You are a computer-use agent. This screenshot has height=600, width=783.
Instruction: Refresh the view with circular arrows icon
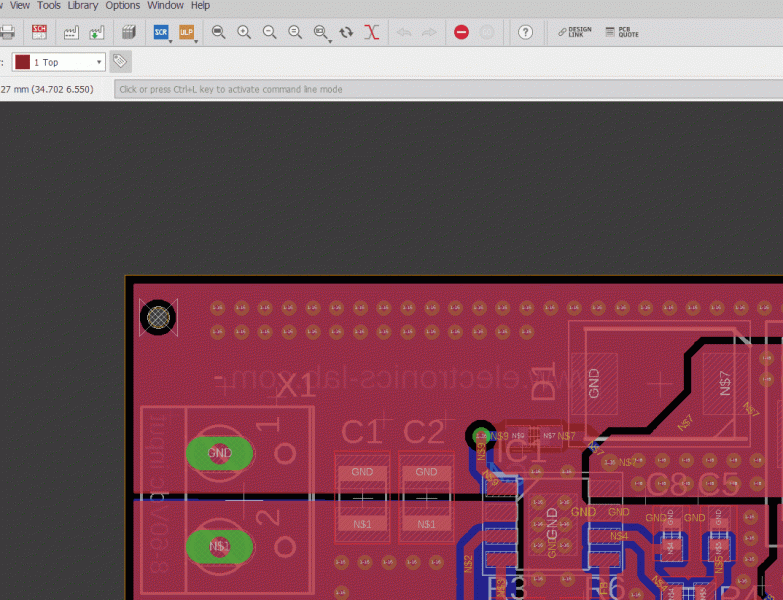tap(346, 32)
